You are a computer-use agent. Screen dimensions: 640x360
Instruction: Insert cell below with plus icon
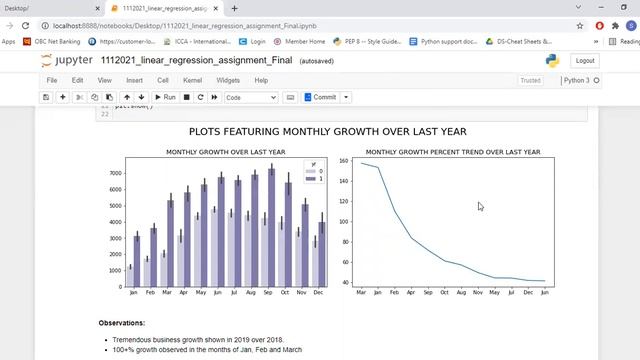[x=62, y=97]
